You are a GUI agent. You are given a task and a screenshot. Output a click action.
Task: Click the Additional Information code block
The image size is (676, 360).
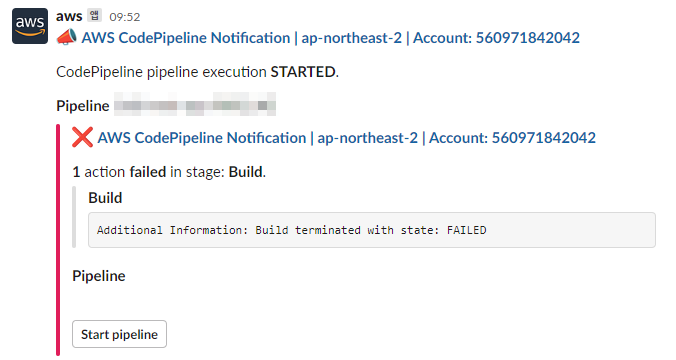click(372, 230)
